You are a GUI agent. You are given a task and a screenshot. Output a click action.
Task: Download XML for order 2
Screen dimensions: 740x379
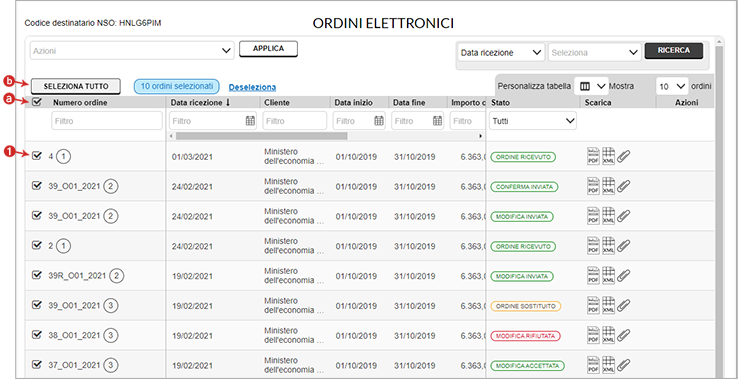pos(608,245)
